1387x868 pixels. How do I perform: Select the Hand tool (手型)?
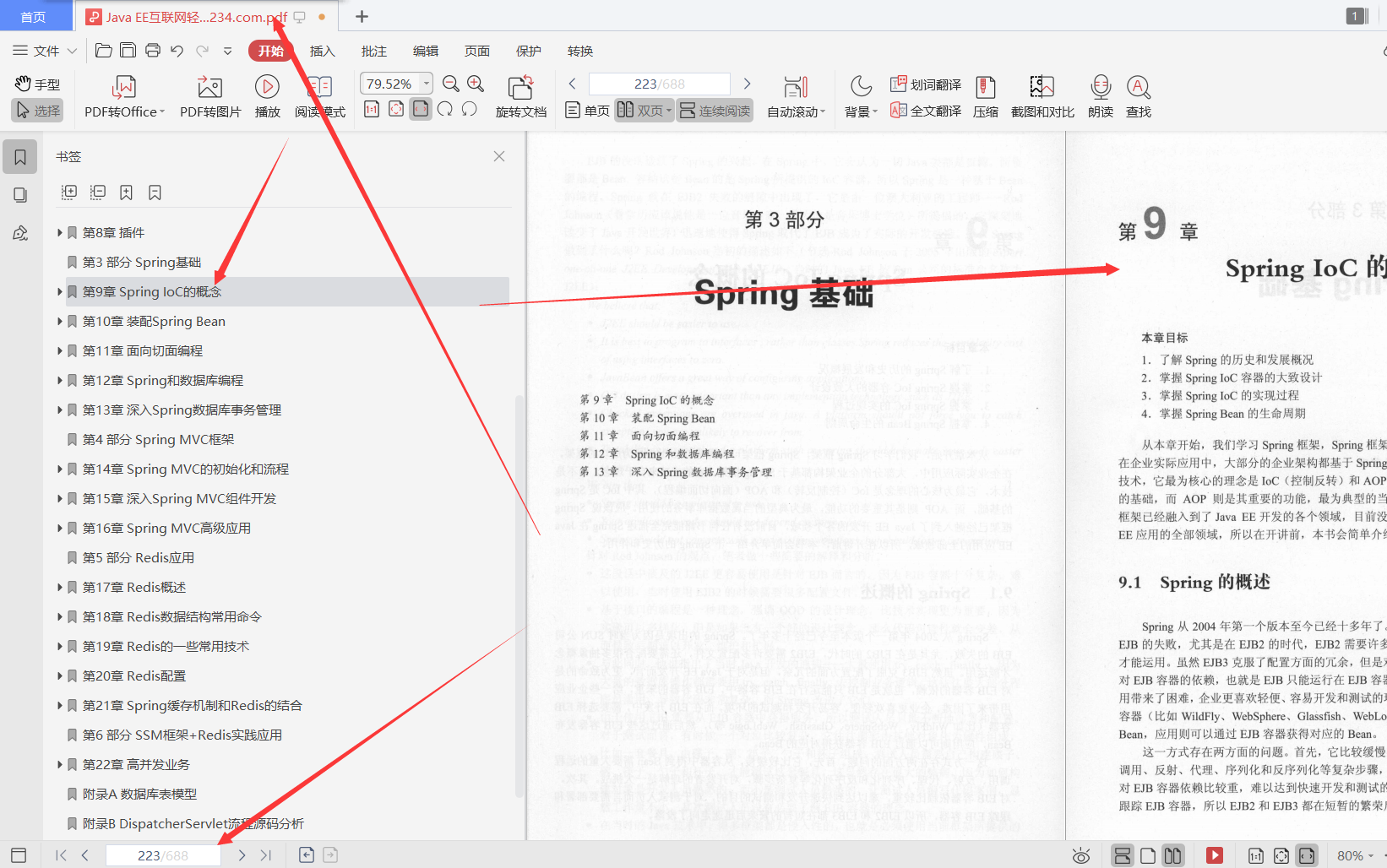[x=37, y=84]
